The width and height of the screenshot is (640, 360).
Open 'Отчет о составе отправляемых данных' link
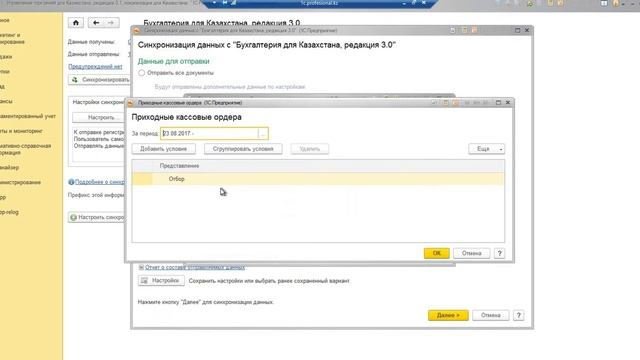click(x=195, y=267)
